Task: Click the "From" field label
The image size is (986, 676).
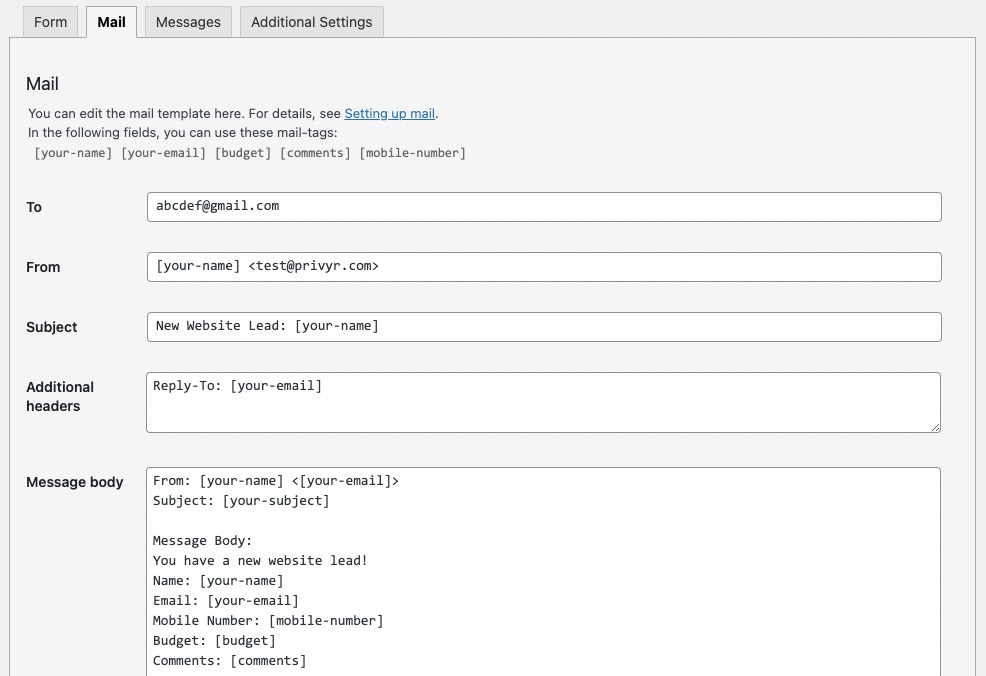Action: [x=43, y=267]
